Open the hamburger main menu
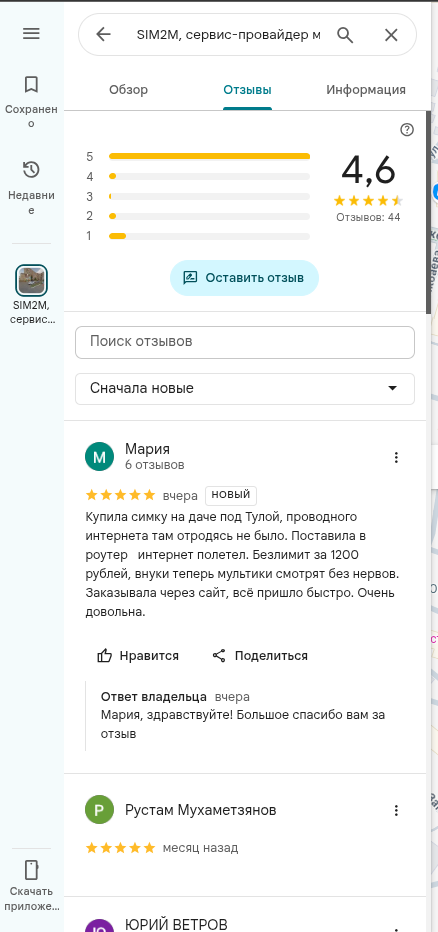The height and width of the screenshot is (932, 438). pyautogui.click(x=31, y=34)
